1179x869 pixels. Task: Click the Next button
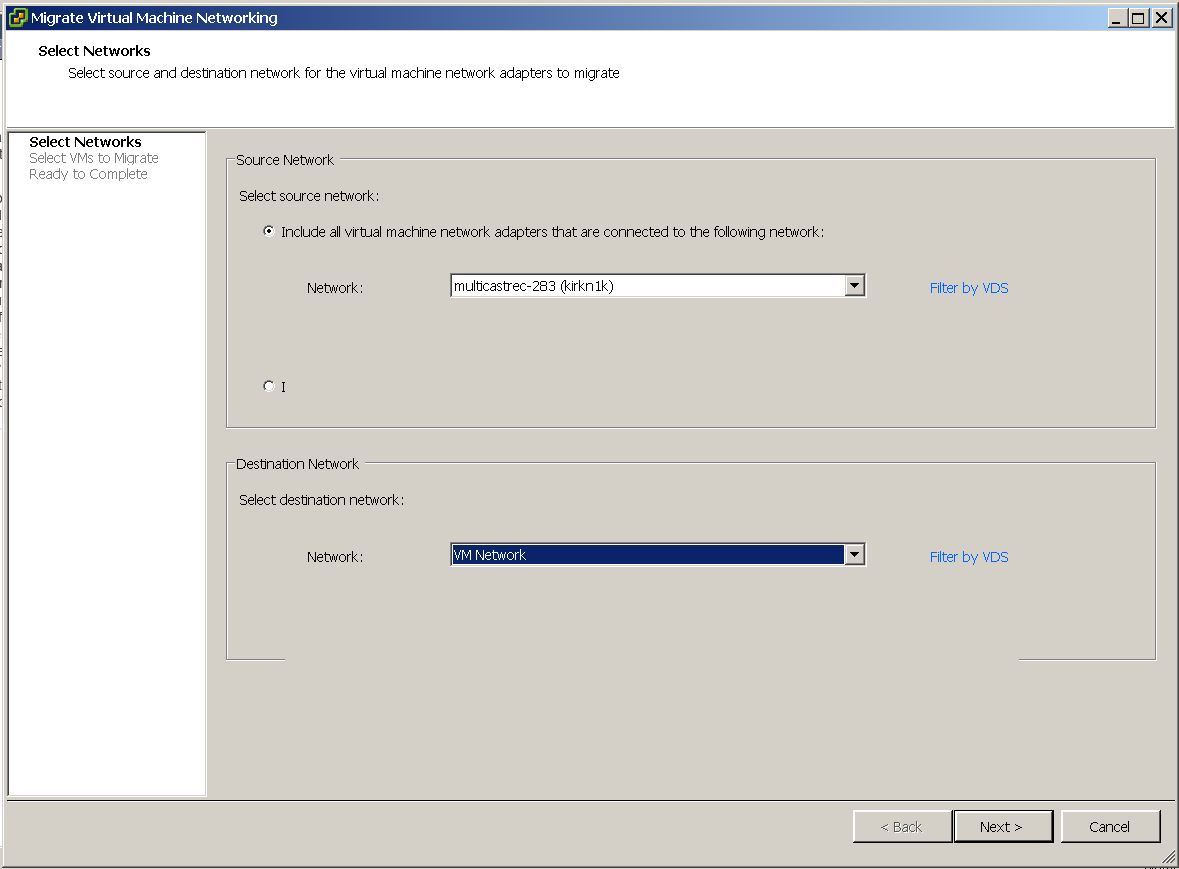tap(1002, 827)
